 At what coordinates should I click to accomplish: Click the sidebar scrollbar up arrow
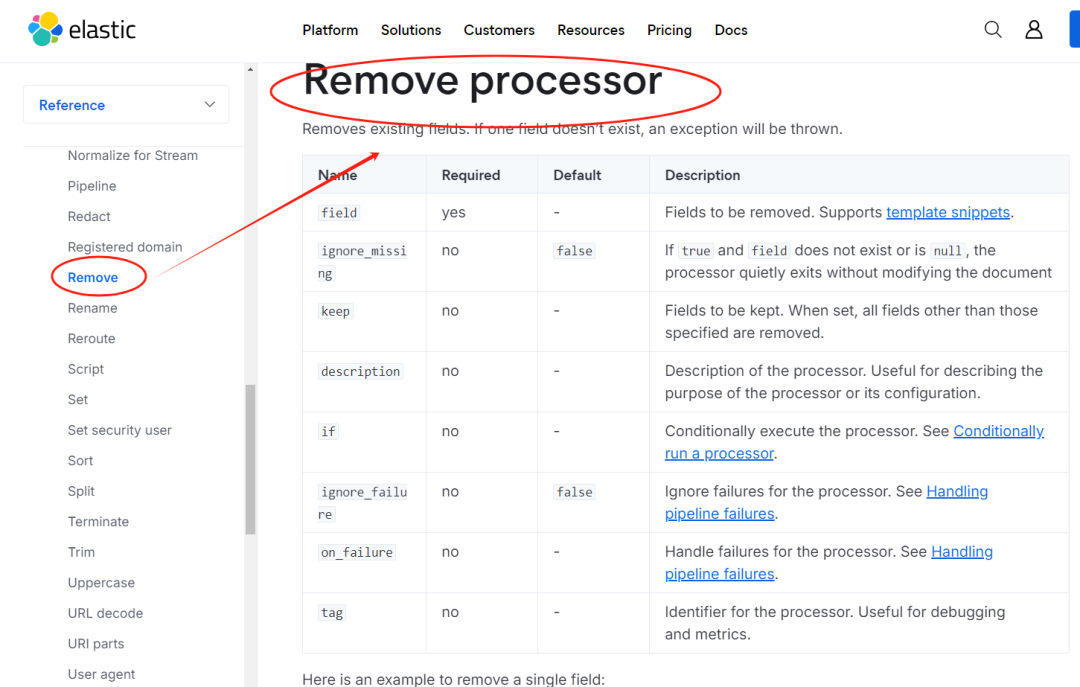click(250, 69)
